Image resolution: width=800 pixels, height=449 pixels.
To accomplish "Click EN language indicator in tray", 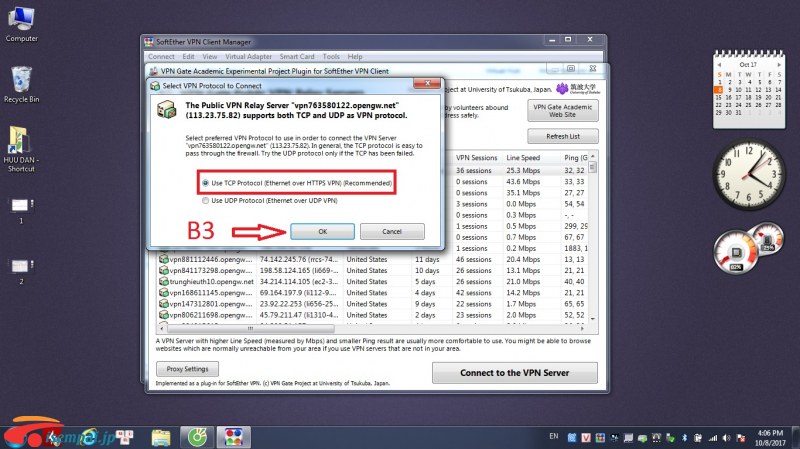I will pyautogui.click(x=554, y=436).
